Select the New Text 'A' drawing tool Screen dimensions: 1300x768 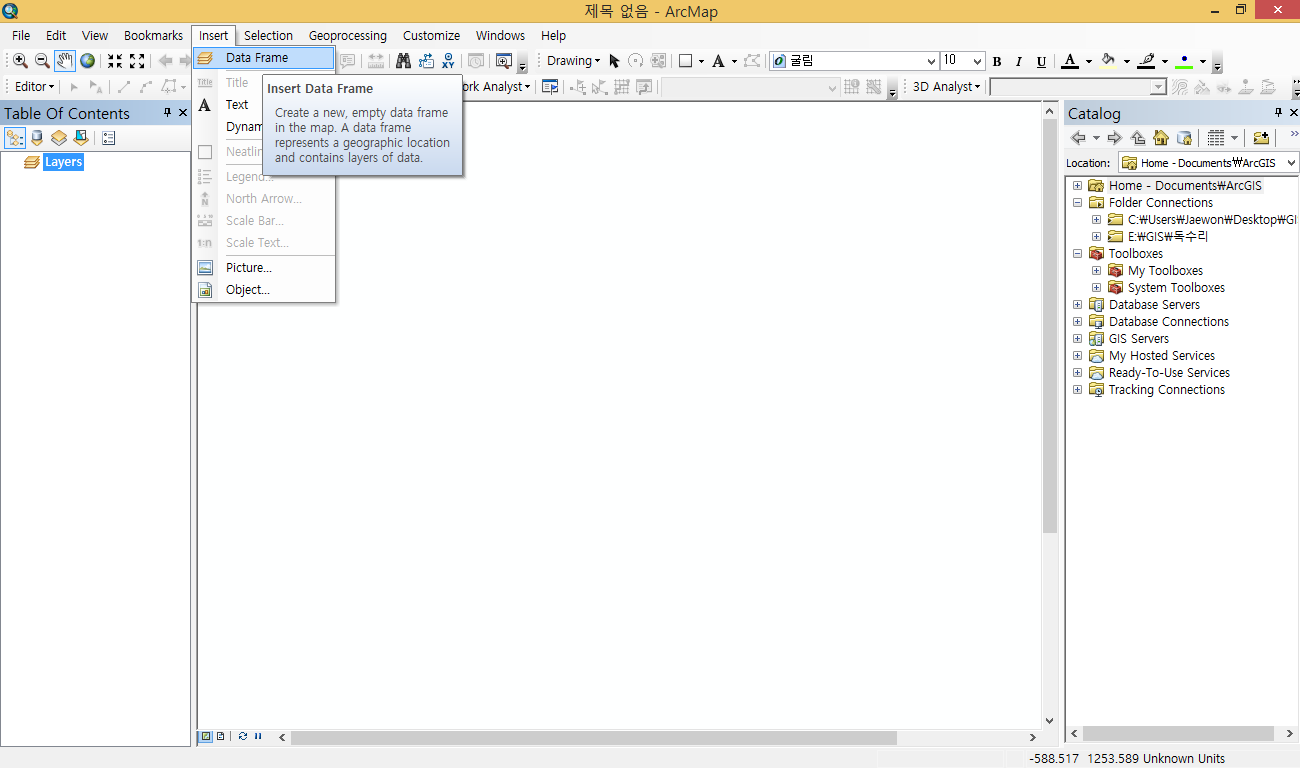(718, 61)
